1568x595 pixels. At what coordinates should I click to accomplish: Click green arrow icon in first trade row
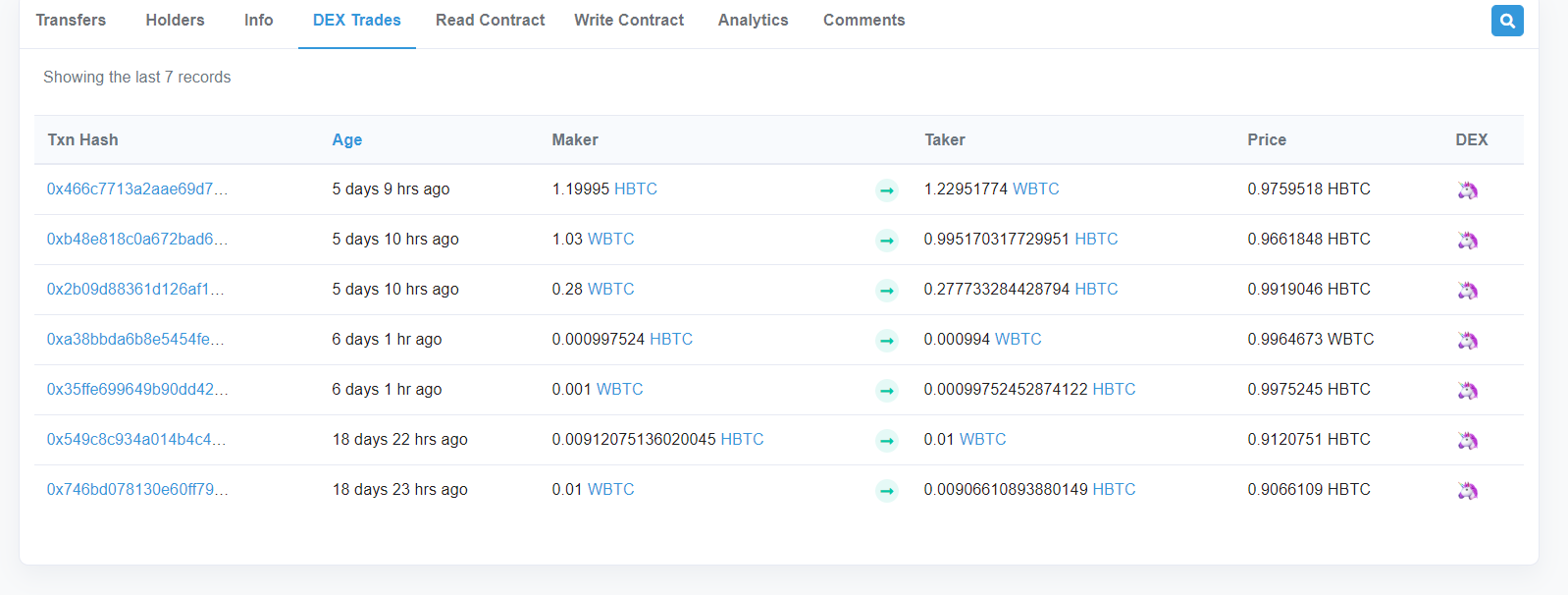point(886,190)
